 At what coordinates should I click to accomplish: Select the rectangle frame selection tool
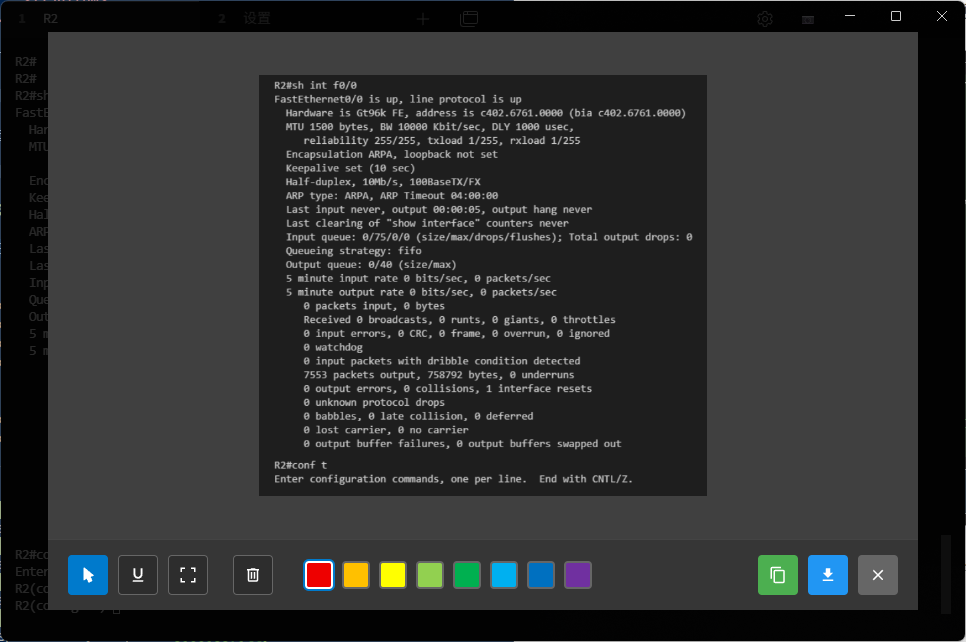(188, 575)
